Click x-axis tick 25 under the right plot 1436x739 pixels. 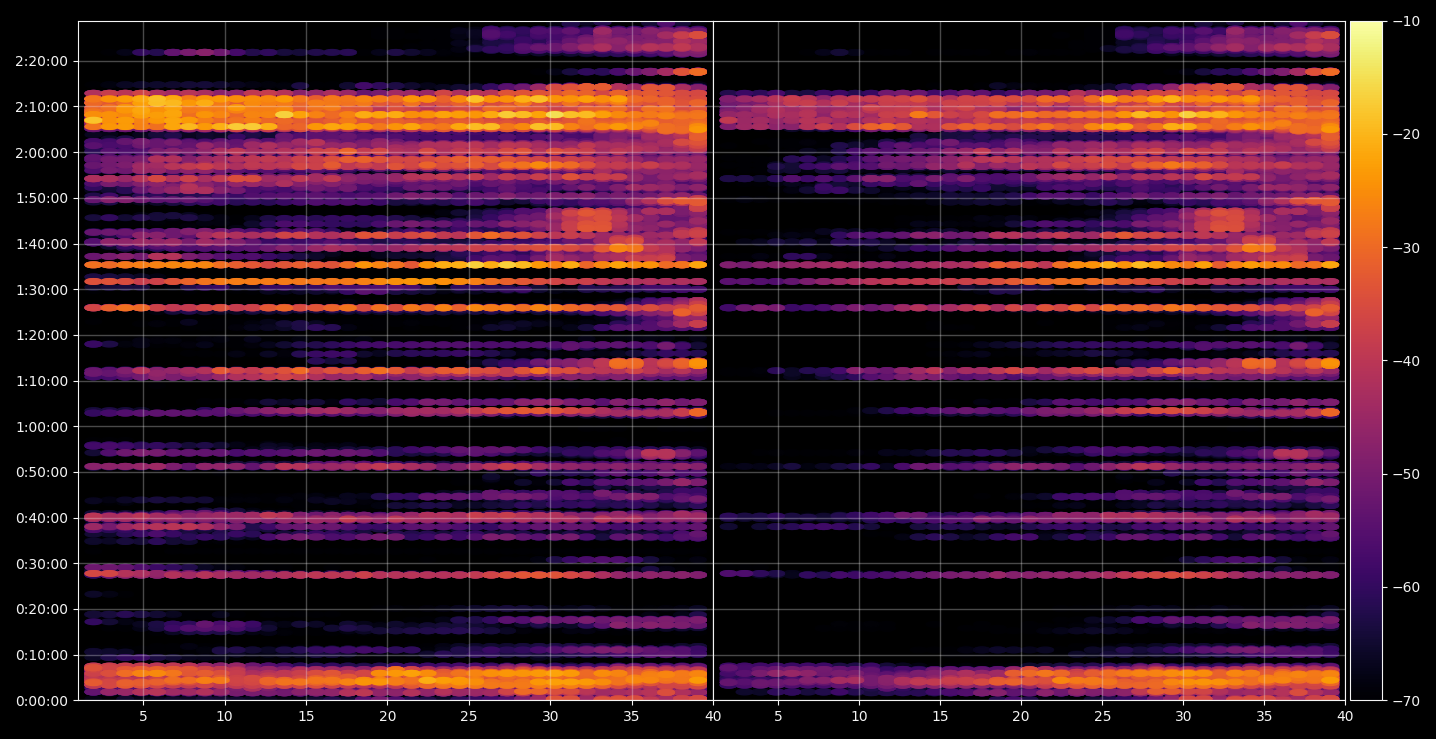(1102, 716)
